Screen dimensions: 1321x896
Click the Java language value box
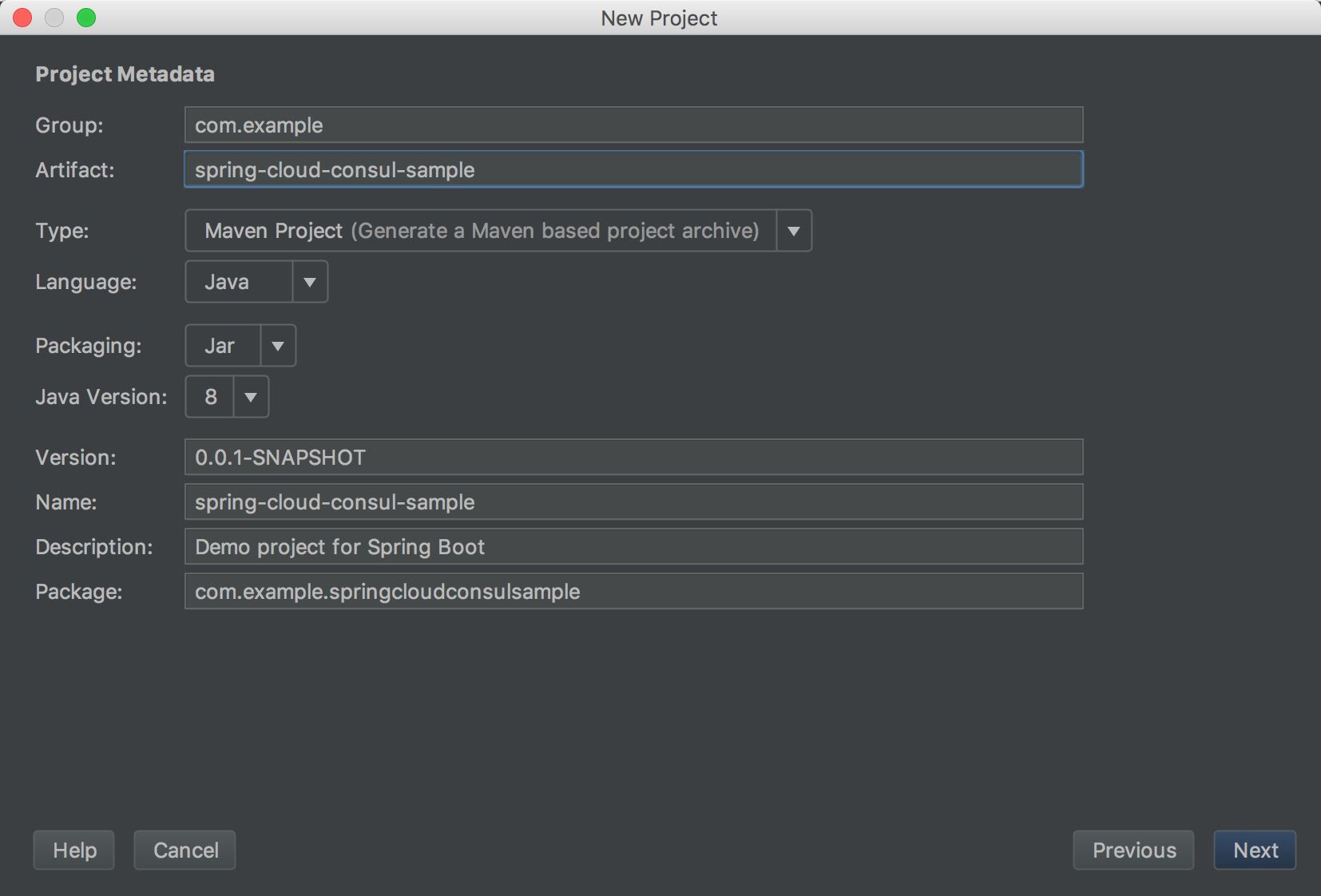238,283
